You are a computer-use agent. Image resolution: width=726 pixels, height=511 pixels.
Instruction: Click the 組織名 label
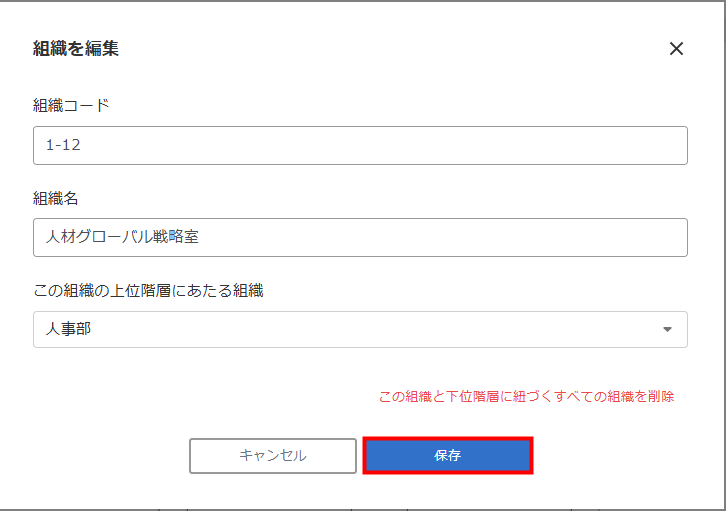pos(56,199)
